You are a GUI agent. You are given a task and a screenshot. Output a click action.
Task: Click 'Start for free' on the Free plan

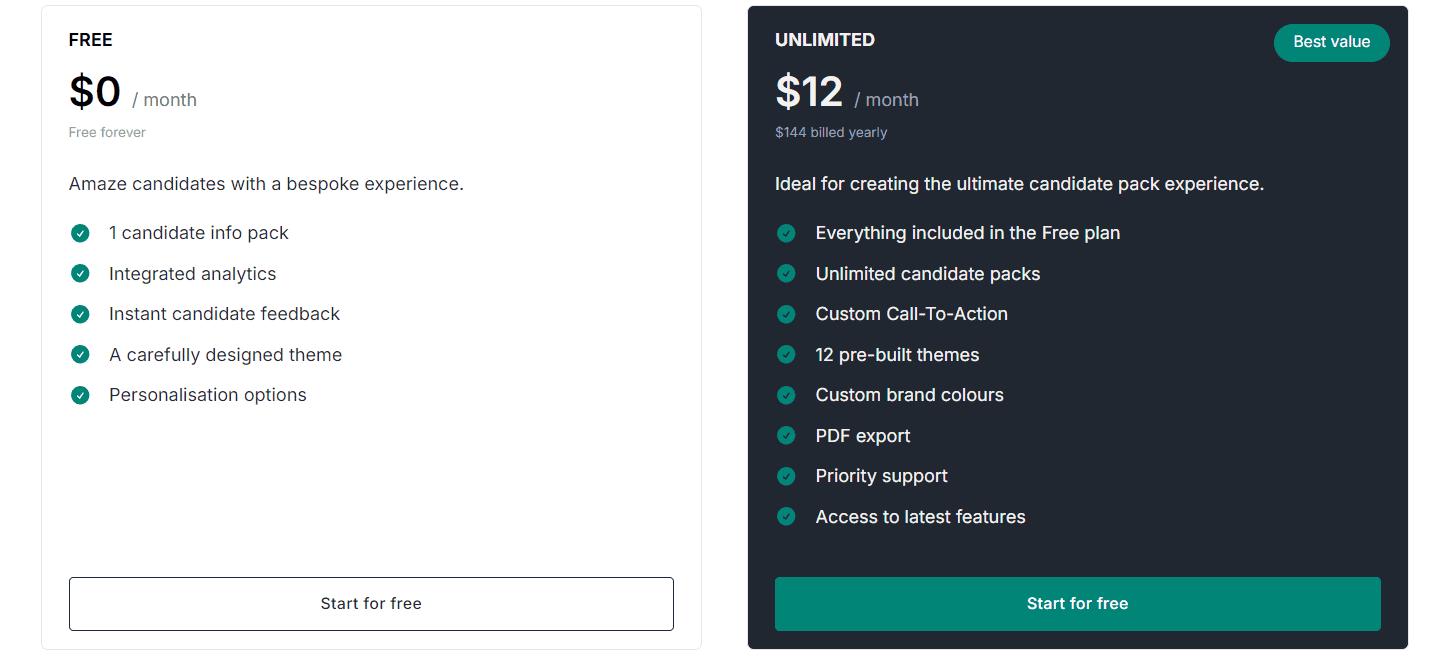pos(371,604)
